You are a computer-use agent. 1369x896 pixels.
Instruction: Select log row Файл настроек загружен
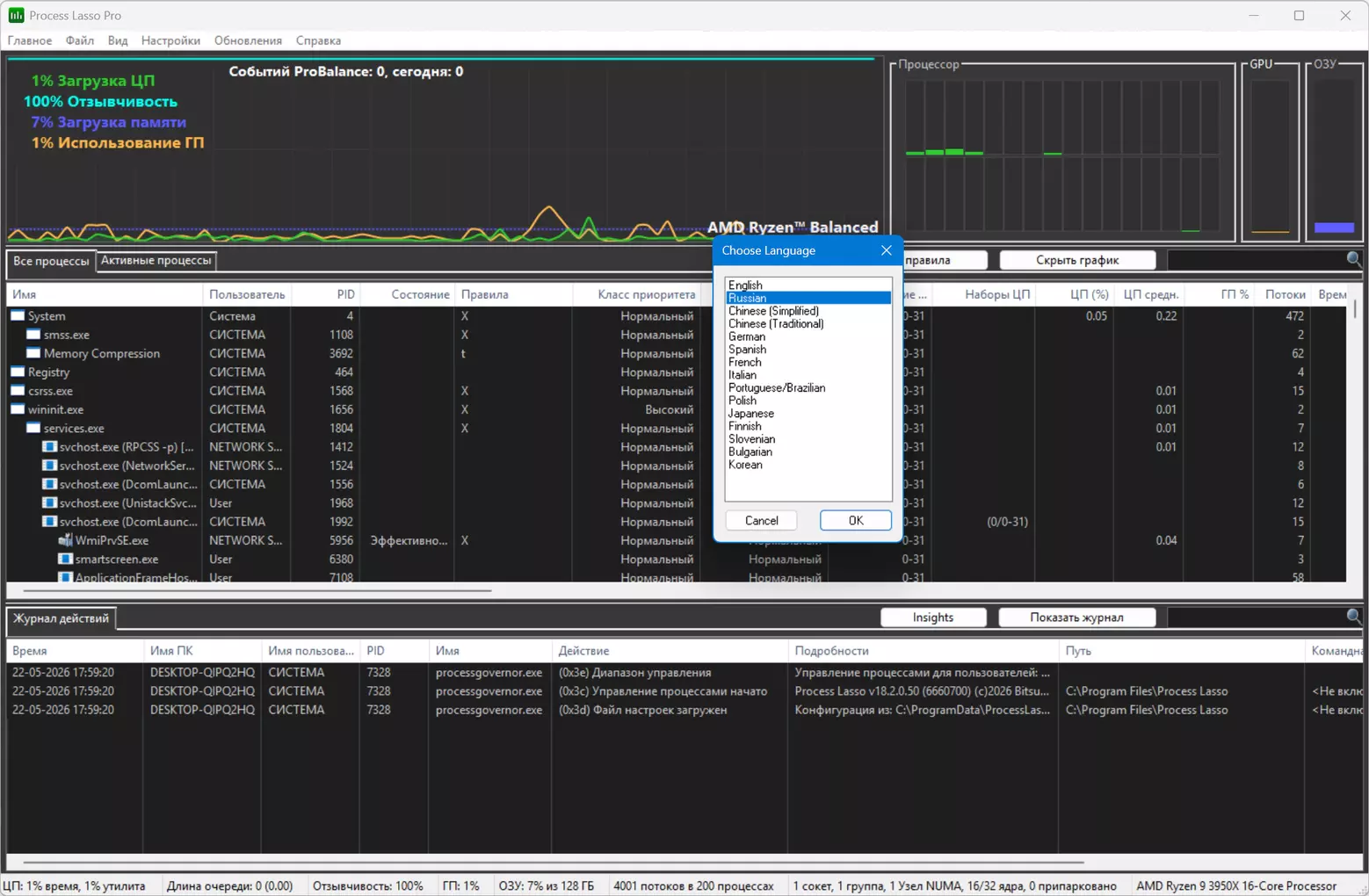[x=685, y=710]
